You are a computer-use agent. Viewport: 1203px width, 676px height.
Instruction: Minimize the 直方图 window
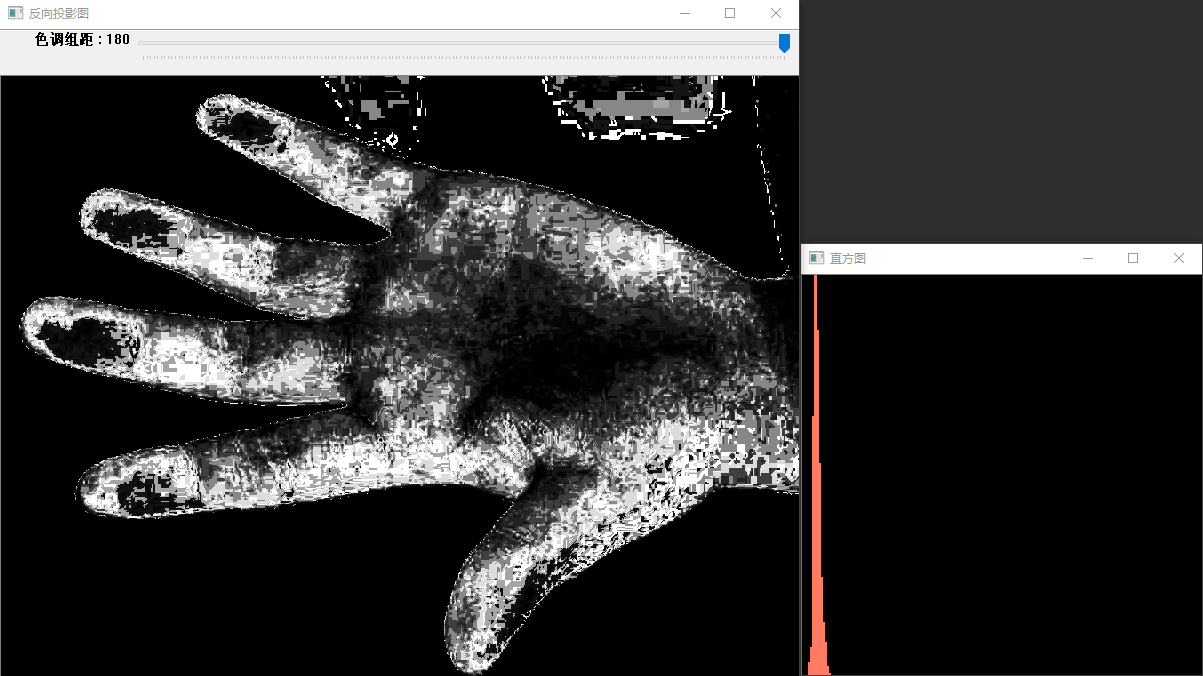point(1088,258)
